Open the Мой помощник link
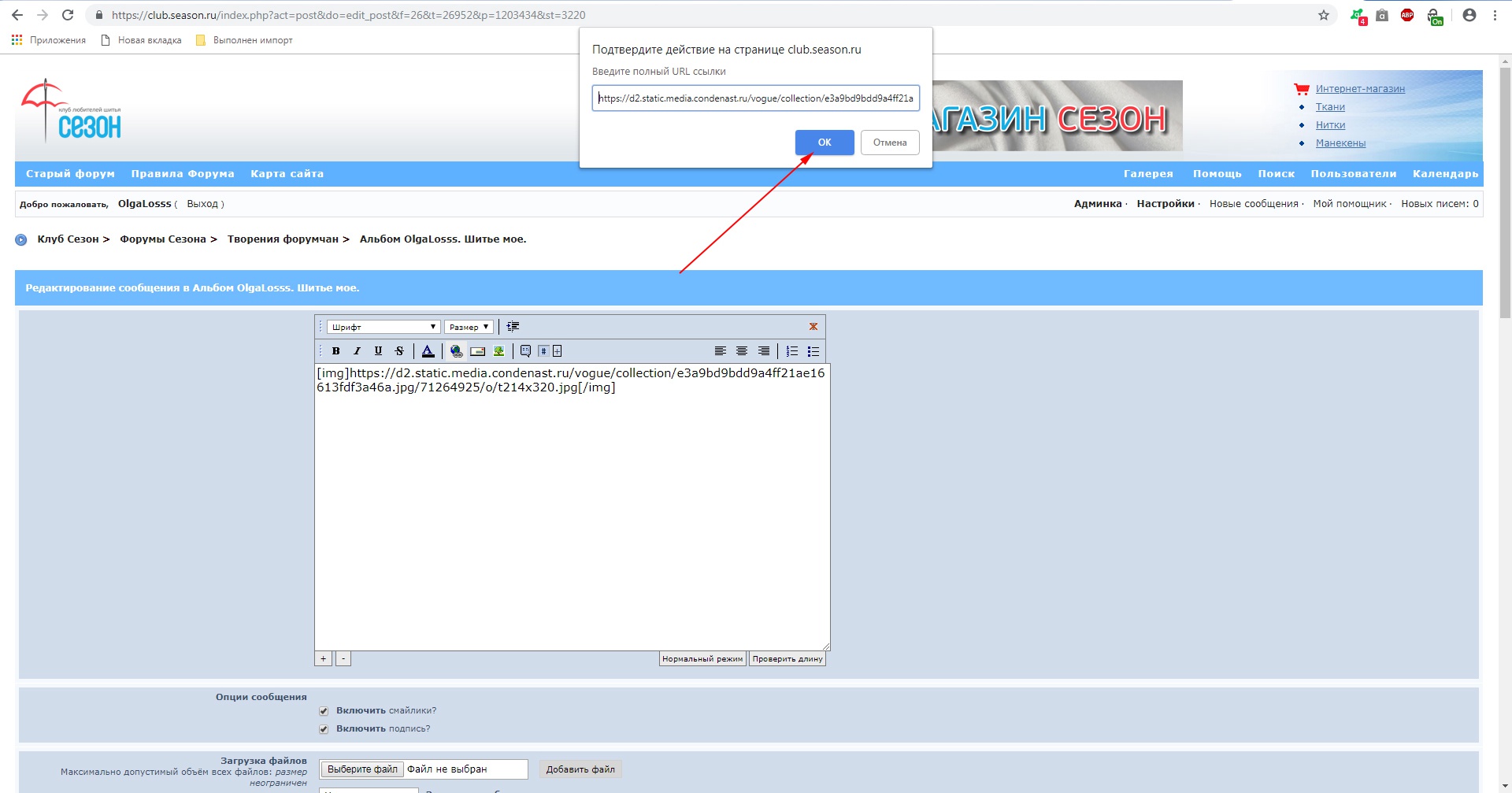1512x793 pixels. [1350, 204]
